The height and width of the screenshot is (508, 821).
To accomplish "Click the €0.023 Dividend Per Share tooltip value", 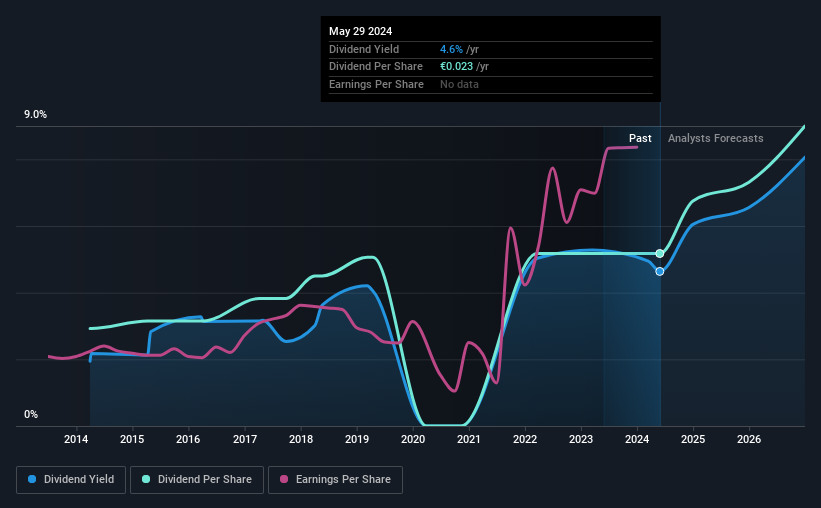I will [457, 67].
